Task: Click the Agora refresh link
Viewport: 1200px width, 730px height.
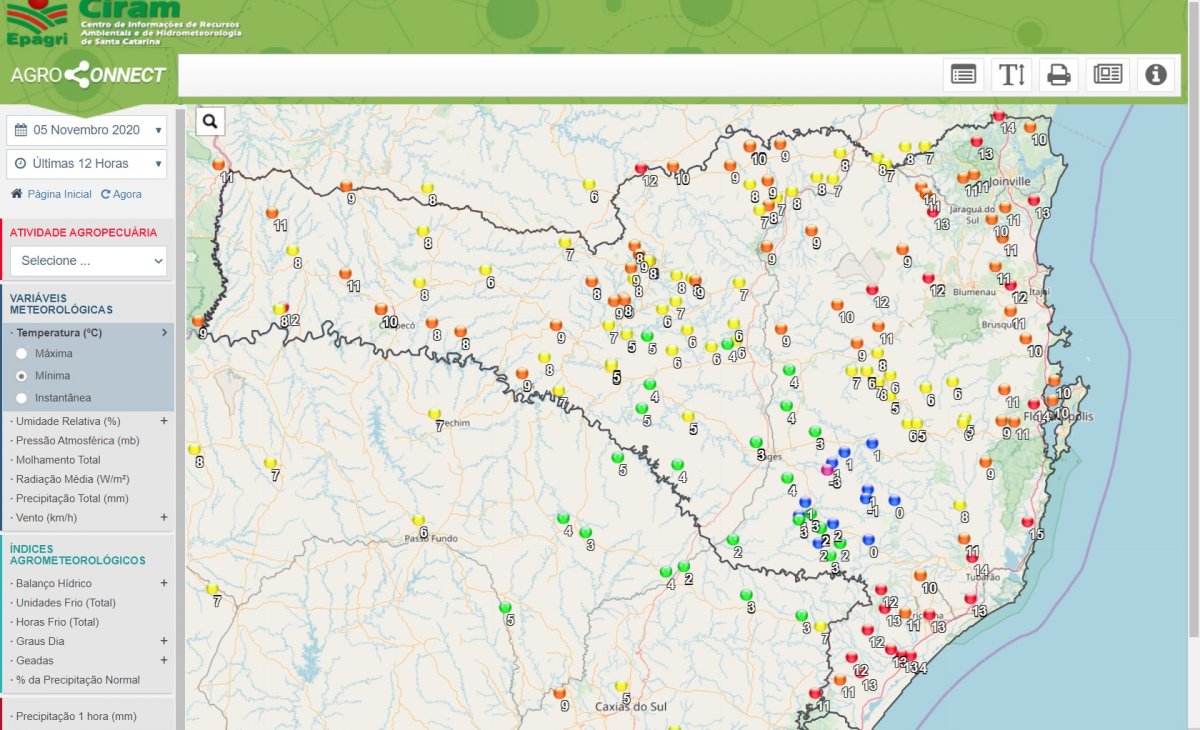Action: click(126, 194)
